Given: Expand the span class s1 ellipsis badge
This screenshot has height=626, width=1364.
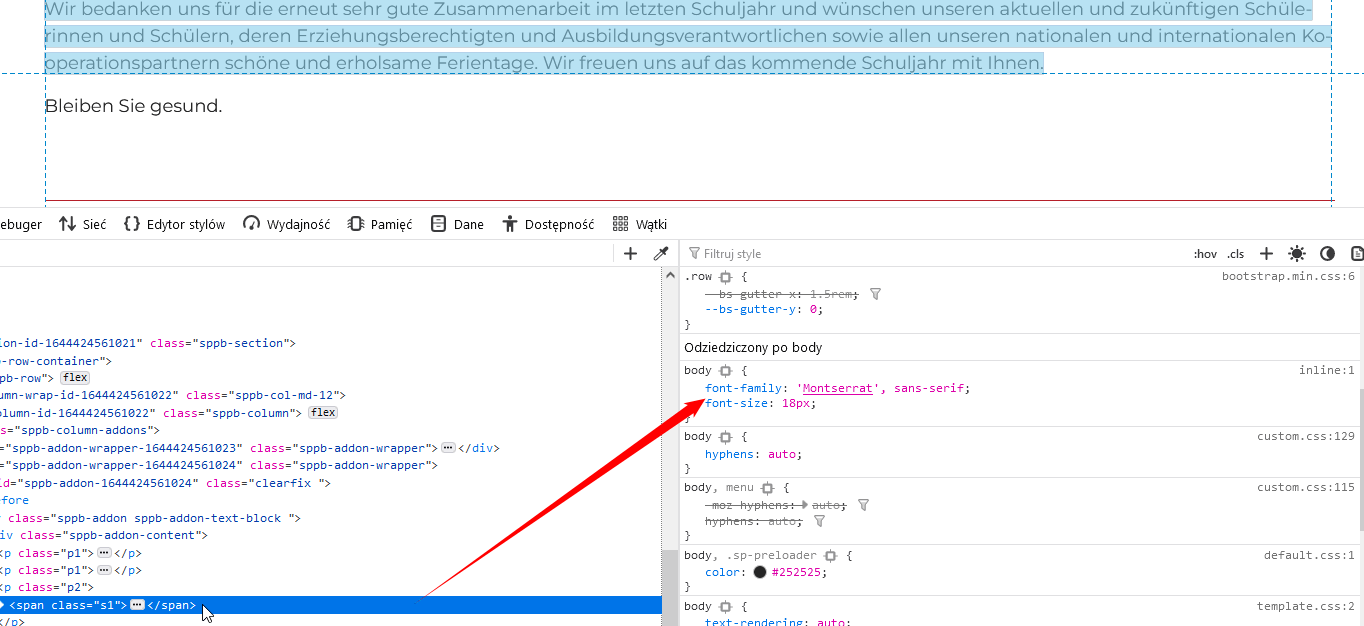Looking at the screenshot, I should click(137, 605).
